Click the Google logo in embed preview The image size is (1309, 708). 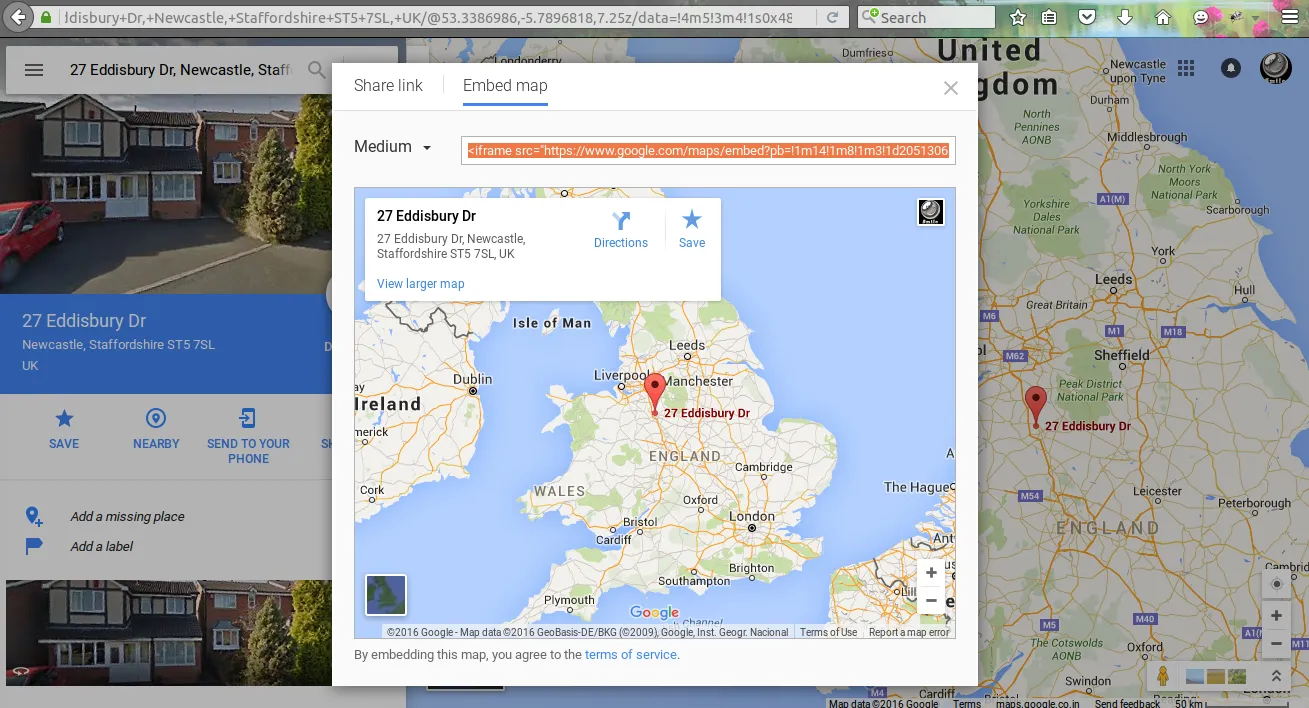(x=655, y=613)
